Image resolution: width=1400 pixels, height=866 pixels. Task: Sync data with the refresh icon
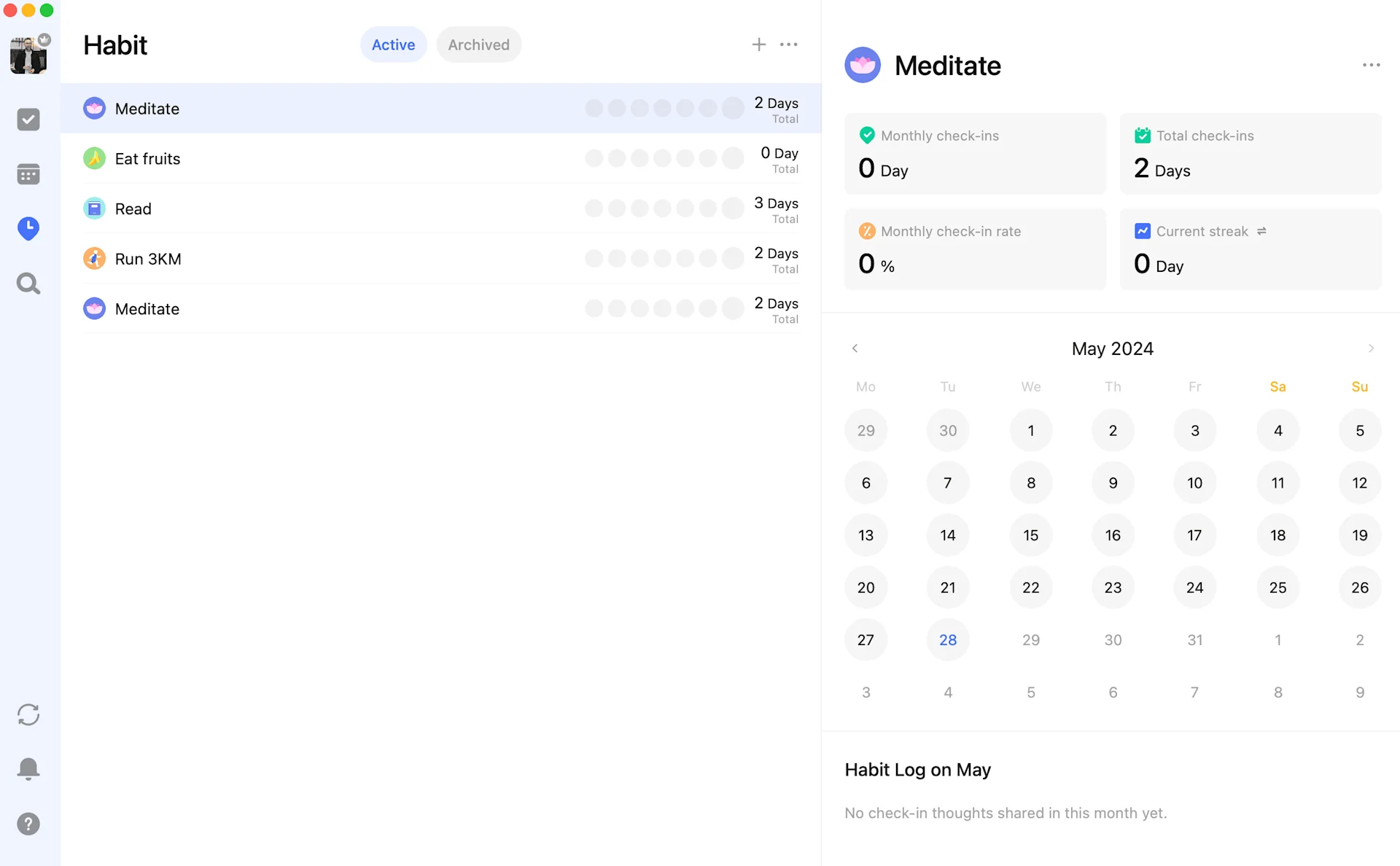[28, 714]
